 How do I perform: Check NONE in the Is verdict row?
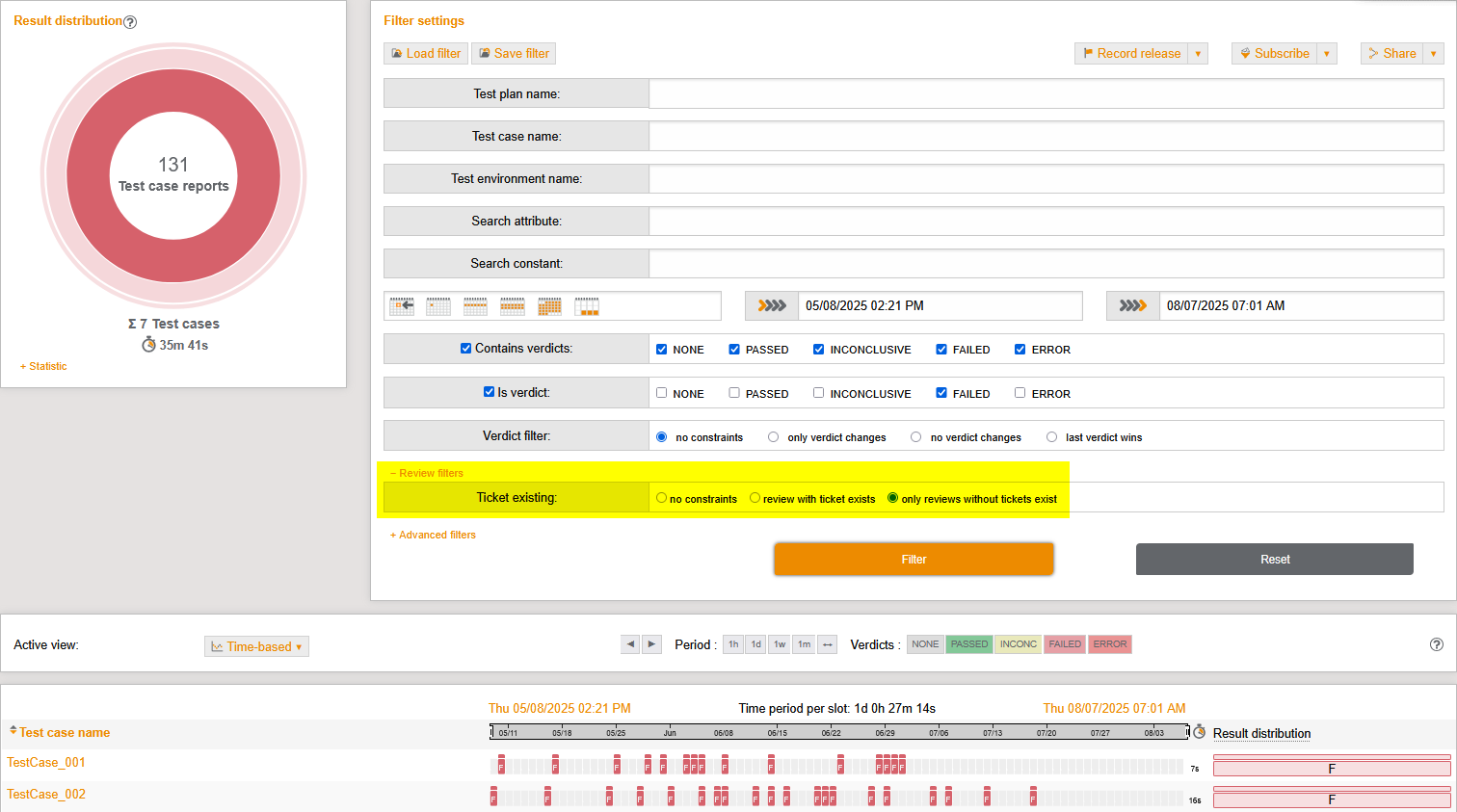tap(661, 392)
